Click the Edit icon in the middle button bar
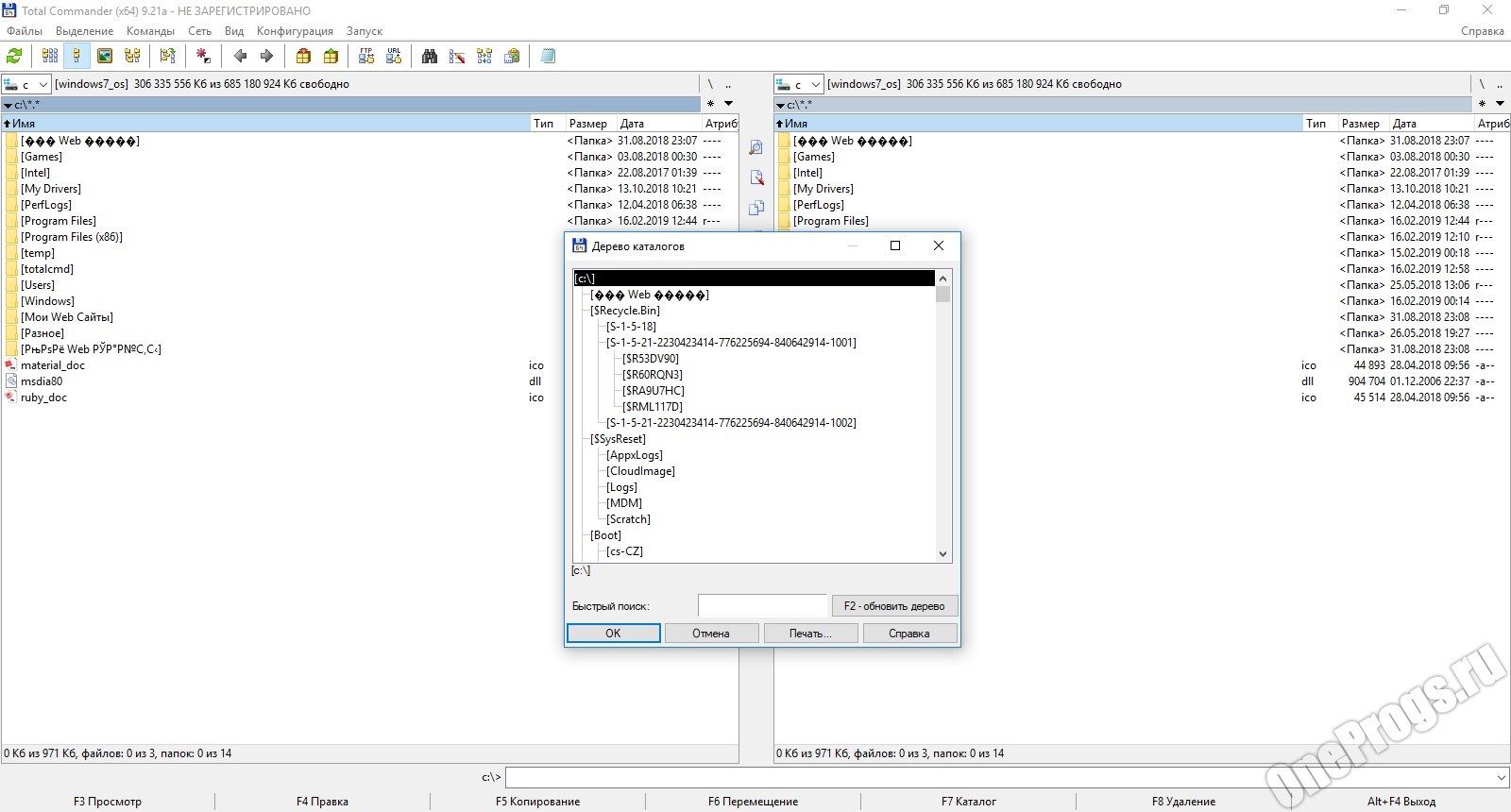 click(756, 178)
